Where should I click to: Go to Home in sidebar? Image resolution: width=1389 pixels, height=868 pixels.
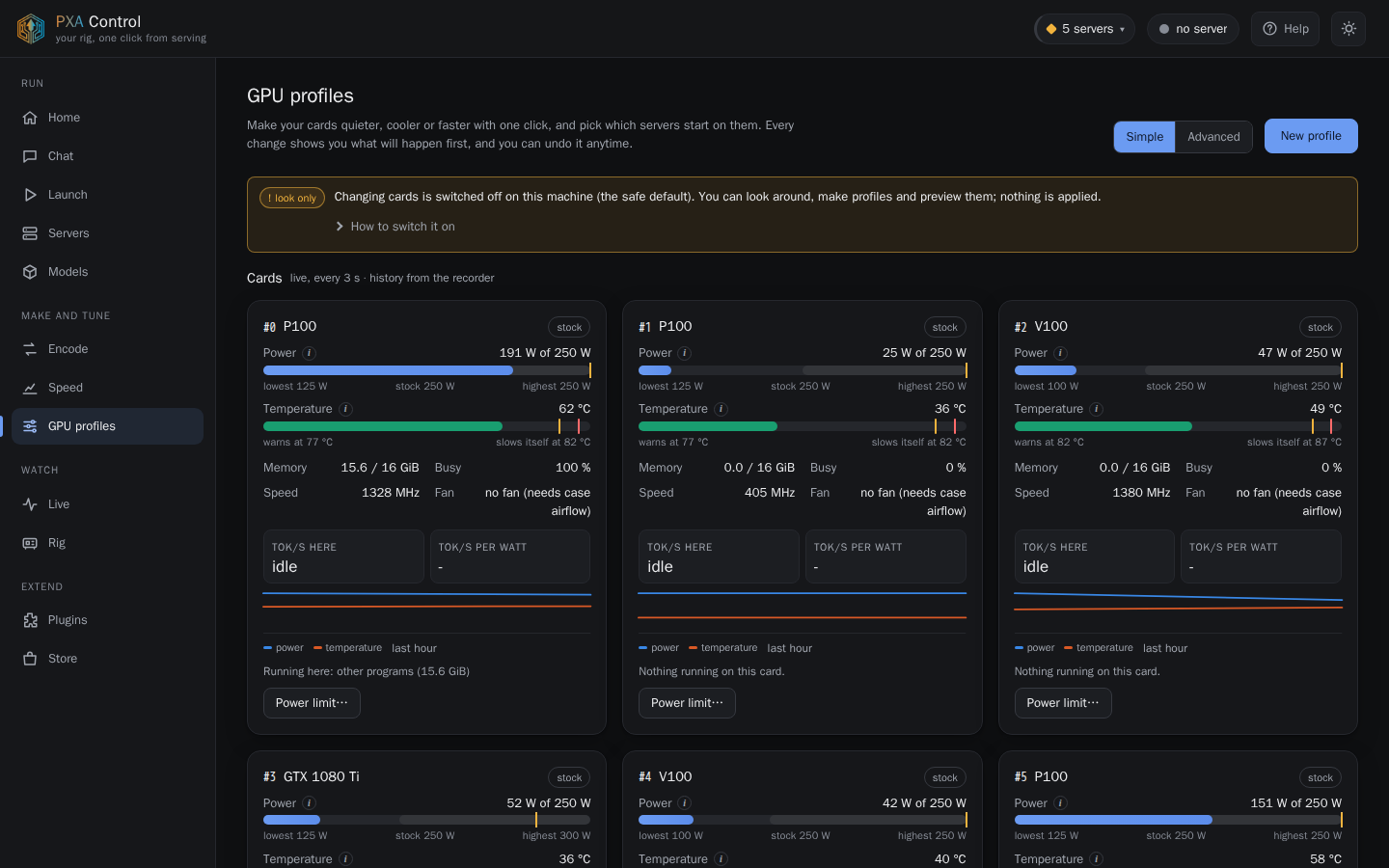(107, 118)
